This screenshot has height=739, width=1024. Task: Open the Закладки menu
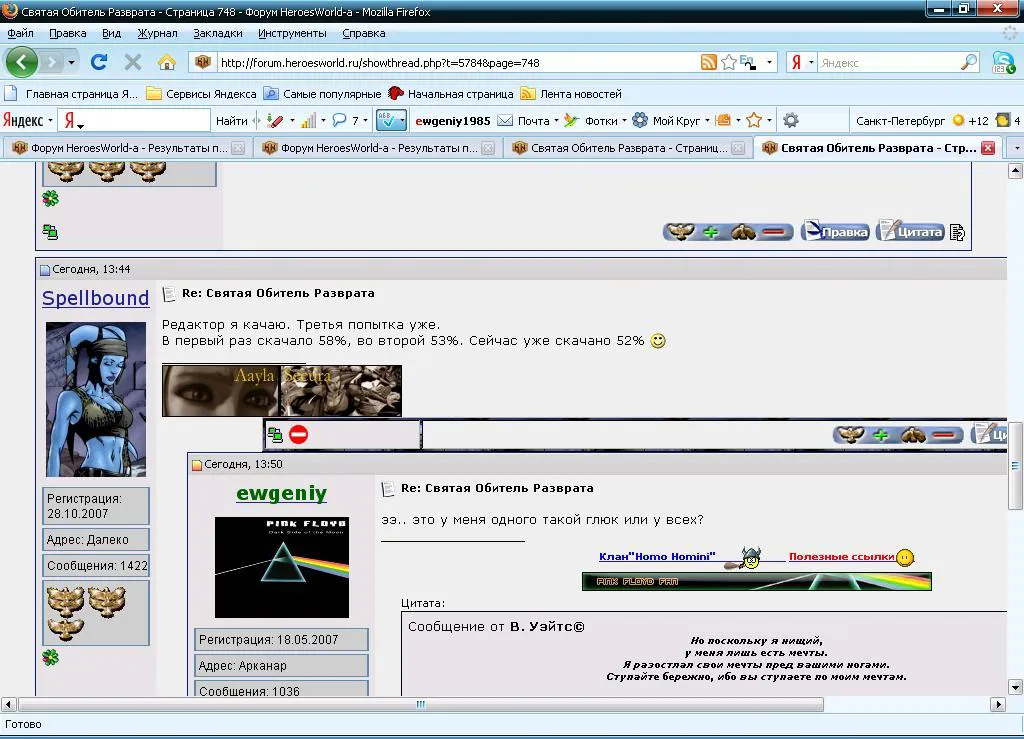coord(217,33)
